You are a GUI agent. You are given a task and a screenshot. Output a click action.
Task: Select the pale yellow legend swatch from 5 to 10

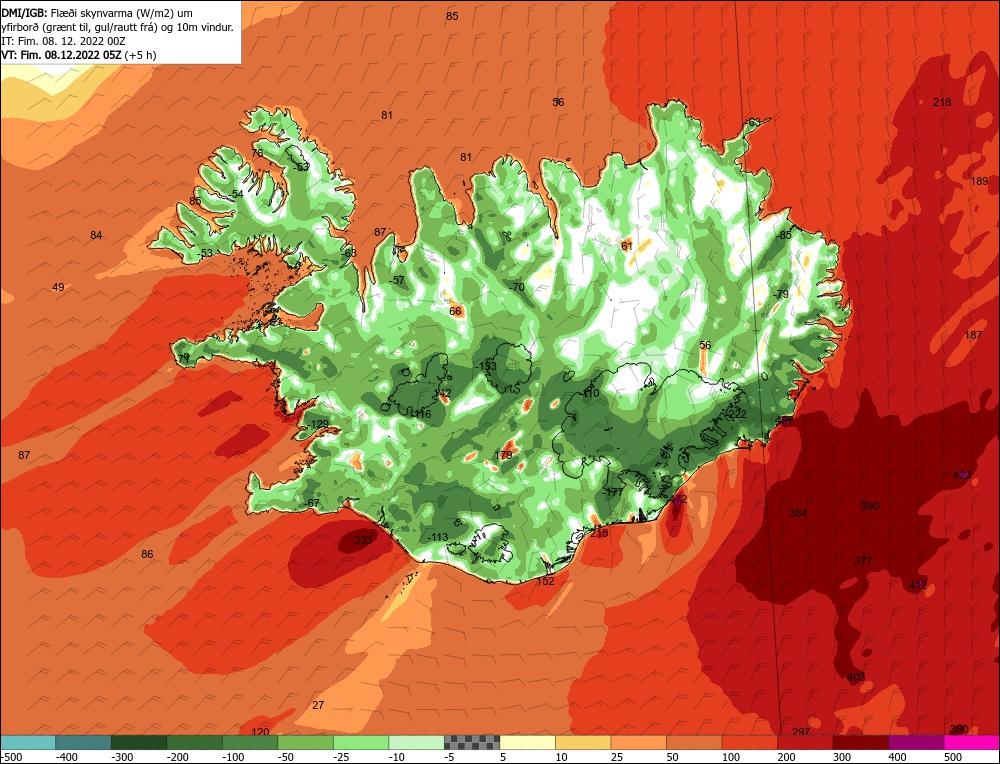[x=527, y=742]
